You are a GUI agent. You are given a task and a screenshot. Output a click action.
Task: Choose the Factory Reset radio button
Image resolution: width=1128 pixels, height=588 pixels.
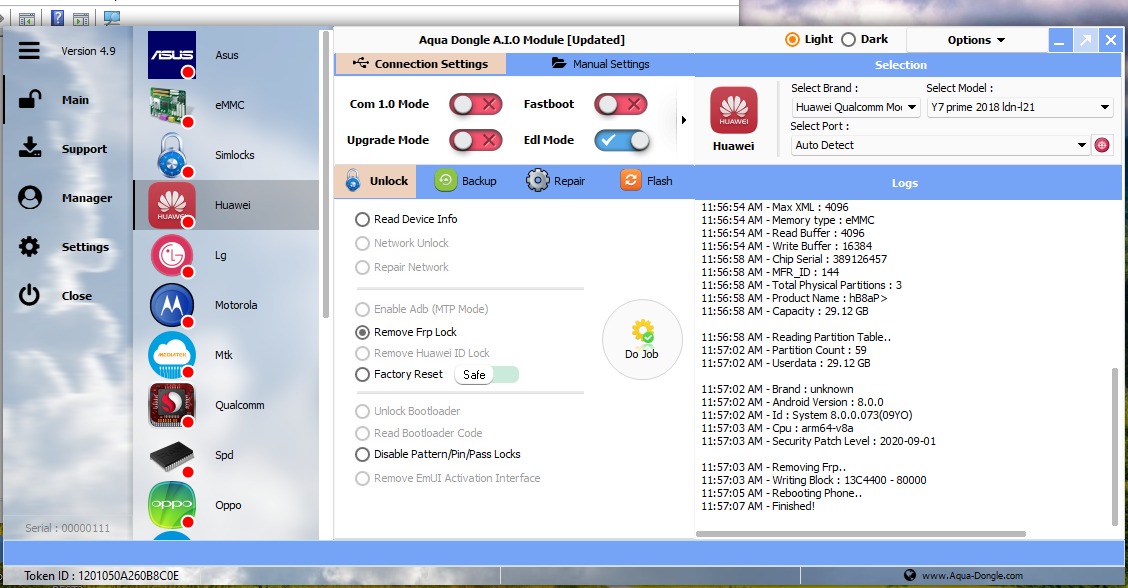point(363,374)
